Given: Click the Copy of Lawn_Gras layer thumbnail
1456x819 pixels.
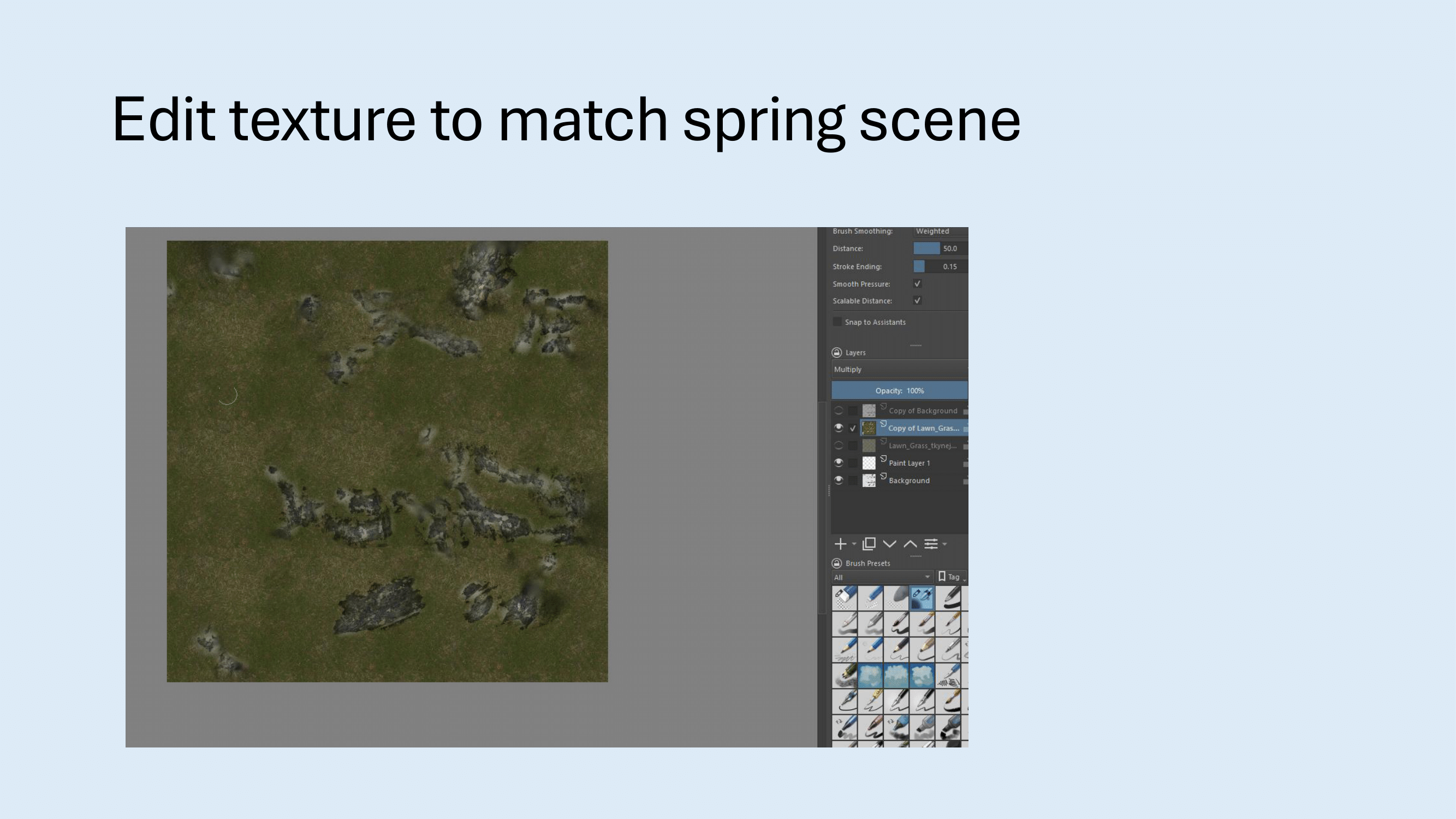Looking at the screenshot, I should (x=869, y=429).
